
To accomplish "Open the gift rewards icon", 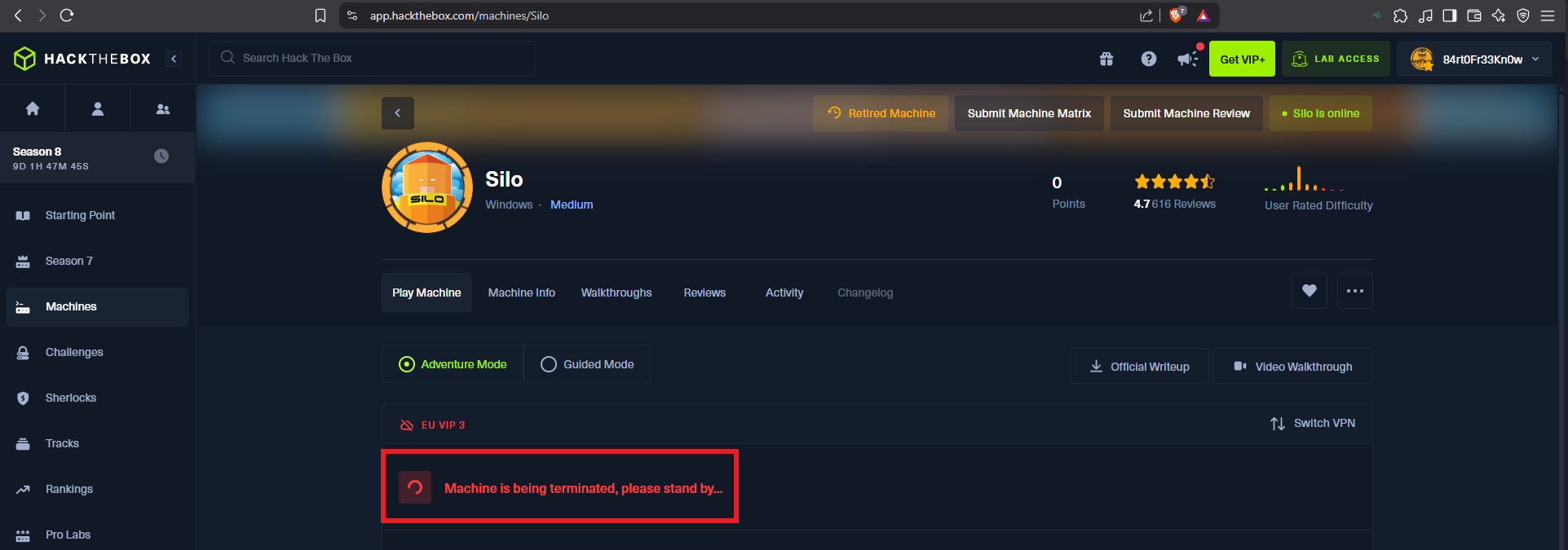I will tap(1106, 59).
